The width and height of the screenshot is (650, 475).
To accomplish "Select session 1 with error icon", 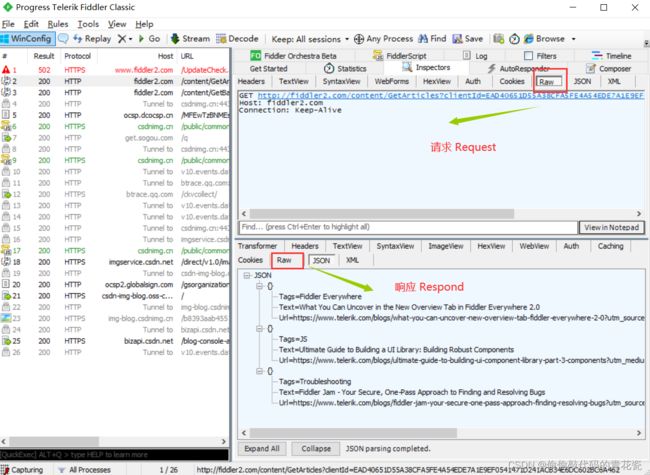I will (x=114, y=70).
